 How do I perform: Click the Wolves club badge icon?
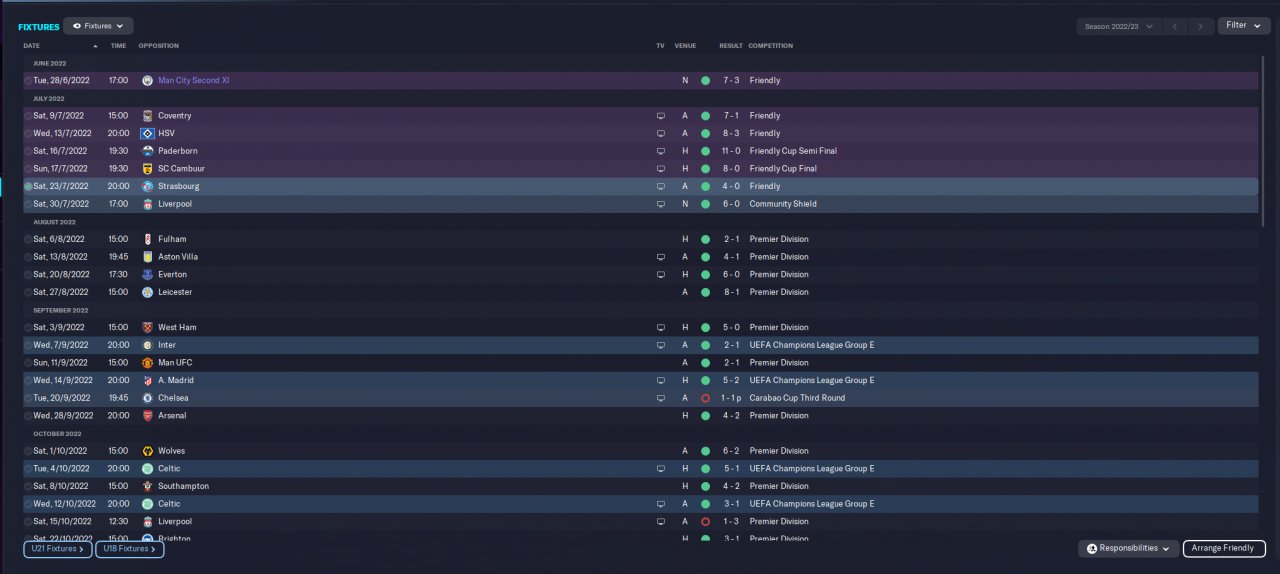click(147, 451)
